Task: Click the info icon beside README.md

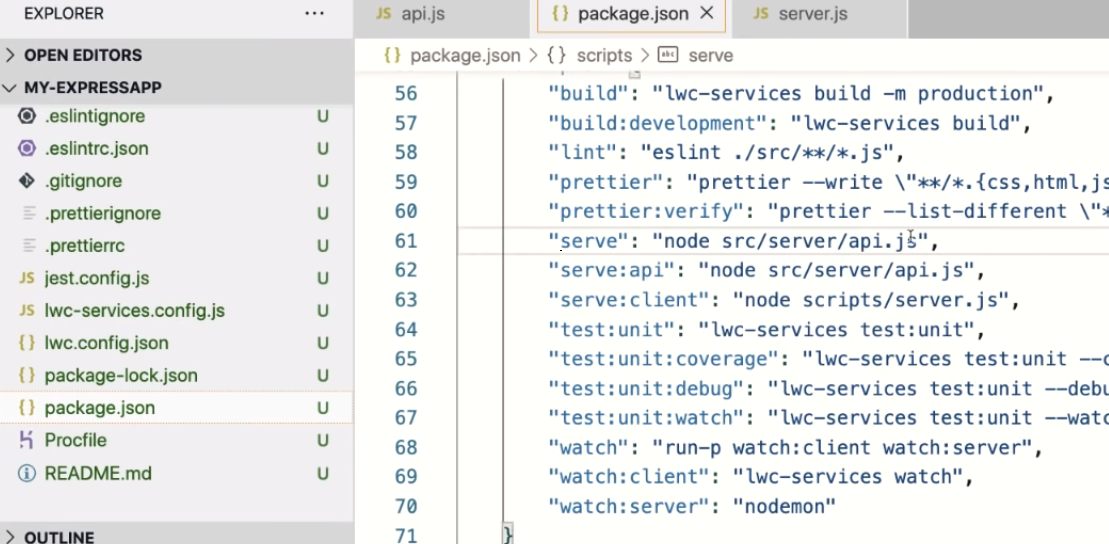Action: [x=27, y=473]
